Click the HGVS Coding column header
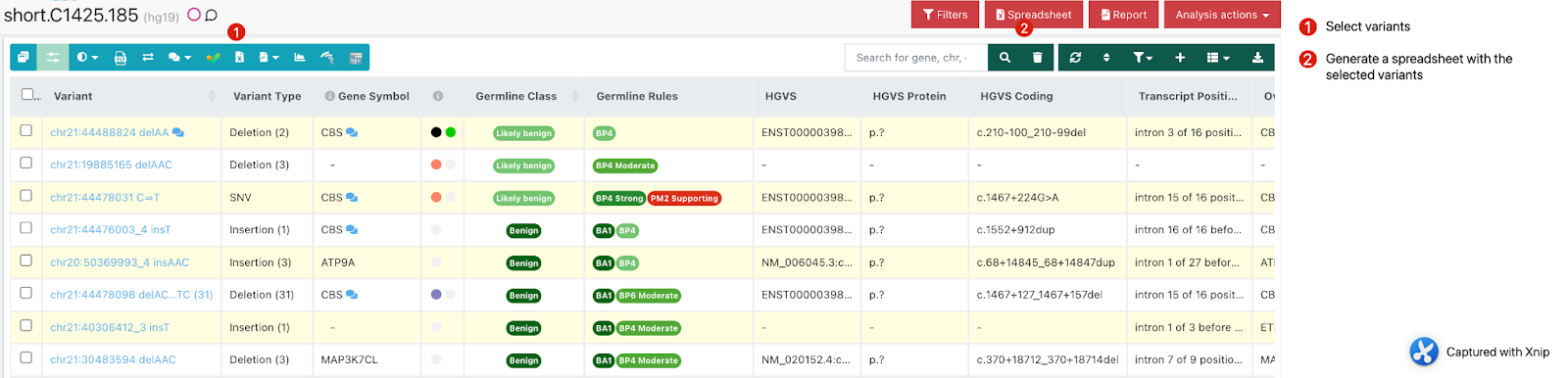The image size is (1568, 378). point(1016,96)
